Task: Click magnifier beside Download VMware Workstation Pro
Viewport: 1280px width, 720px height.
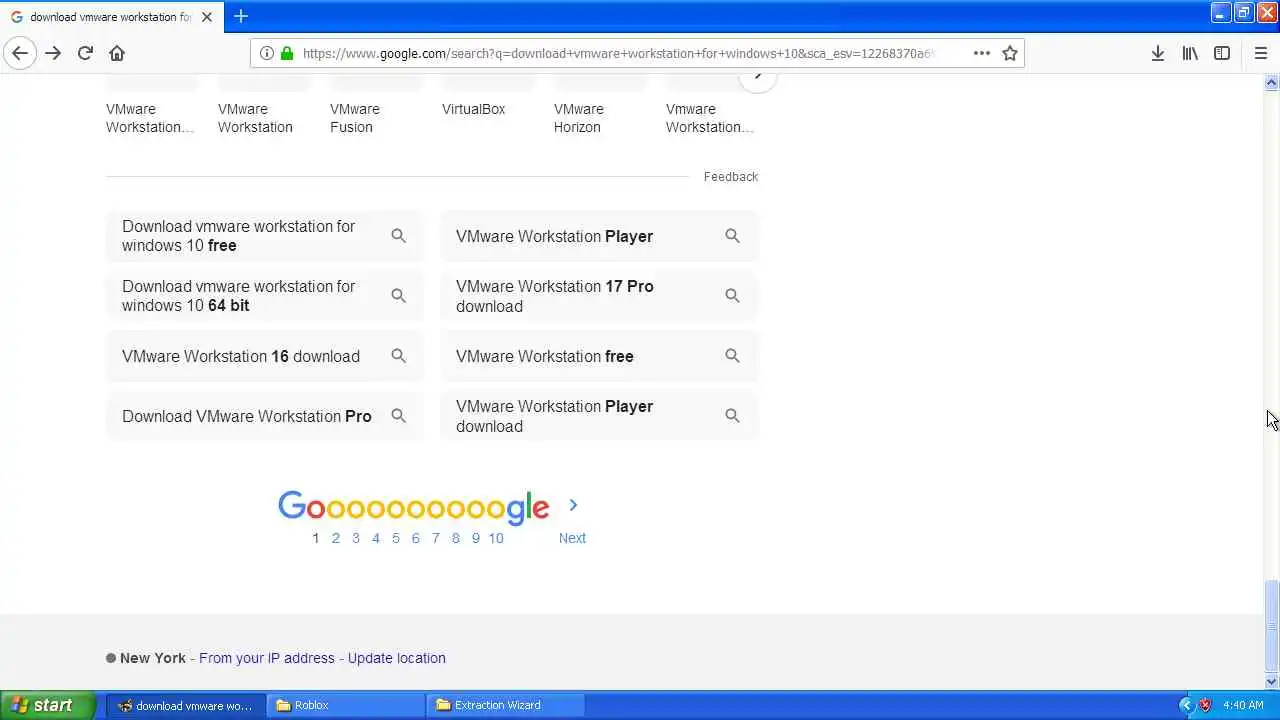Action: pos(398,416)
